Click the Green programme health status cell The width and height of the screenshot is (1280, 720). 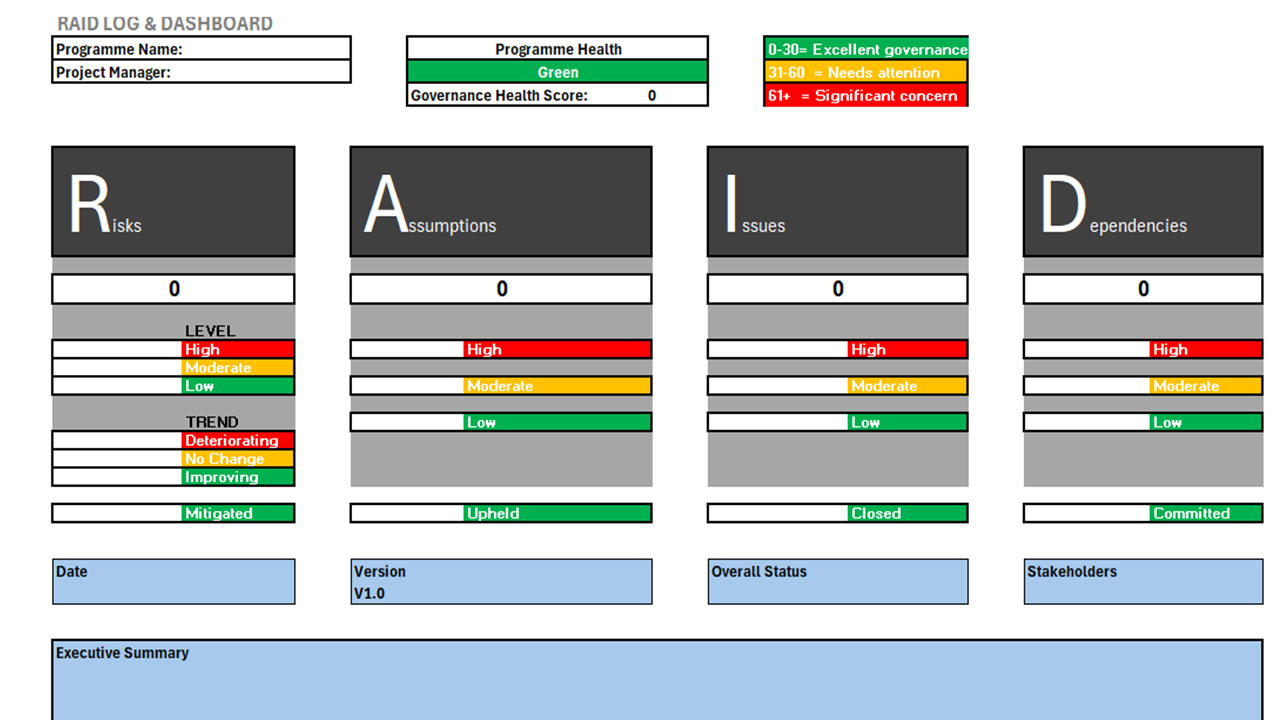(557, 72)
